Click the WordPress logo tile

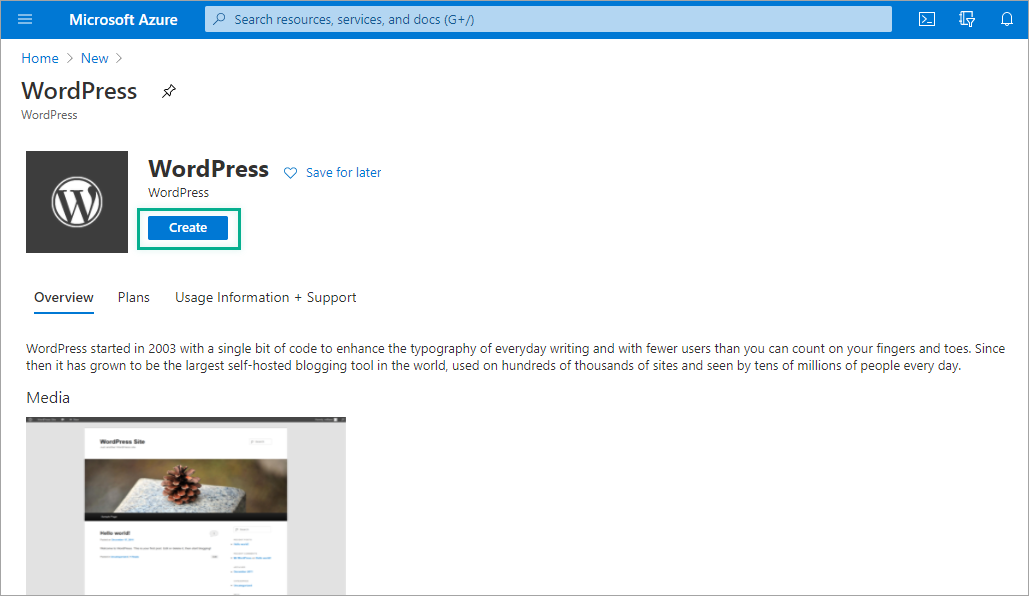click(x=77, y=202)
